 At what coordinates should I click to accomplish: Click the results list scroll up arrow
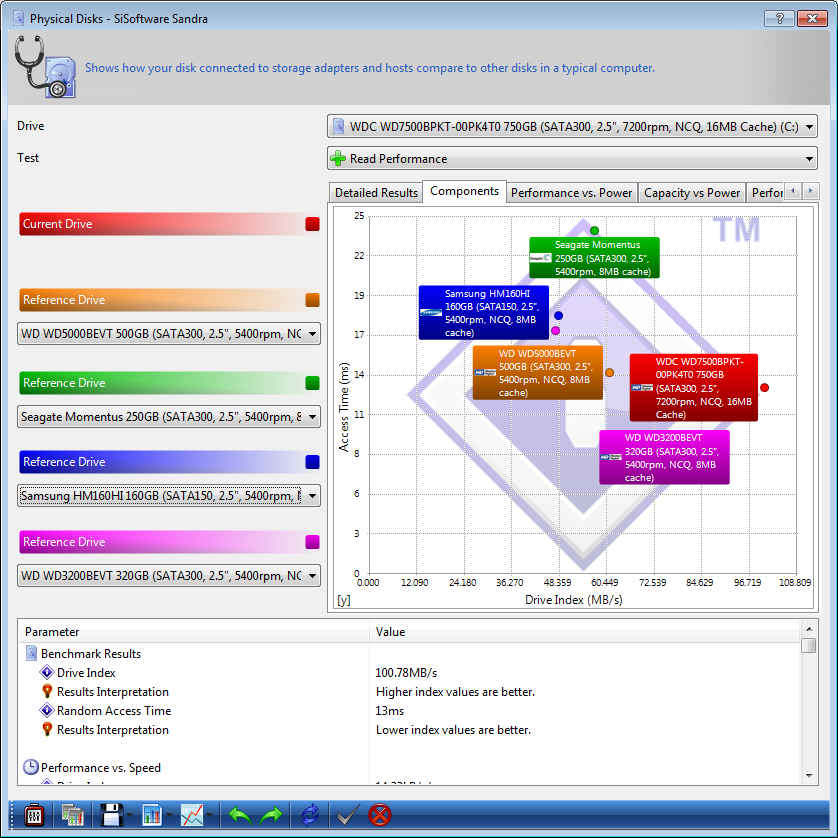809,629
